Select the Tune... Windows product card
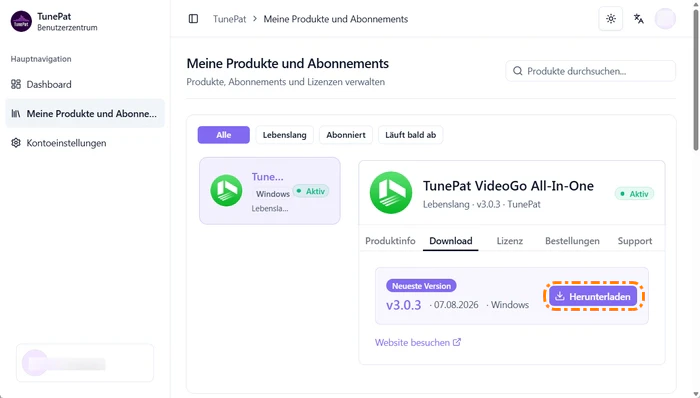The width and height of the screenshot is (700, 398). (x=270, y=191)
